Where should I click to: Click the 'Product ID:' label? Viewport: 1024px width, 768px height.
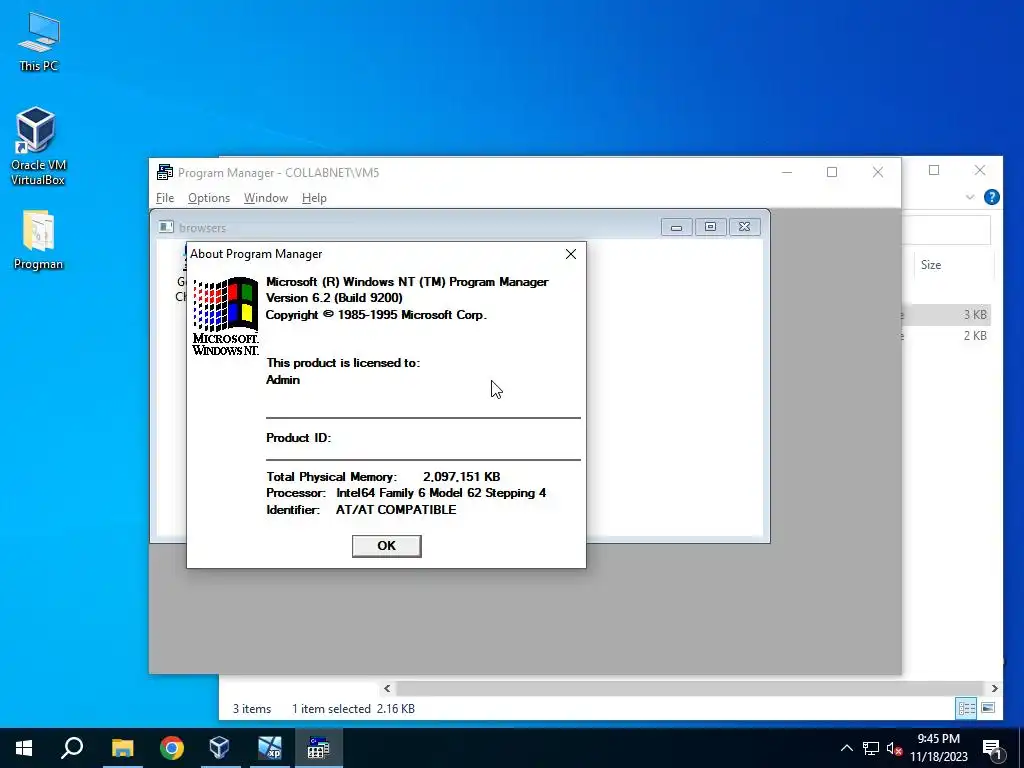click(x=298, y=438)
